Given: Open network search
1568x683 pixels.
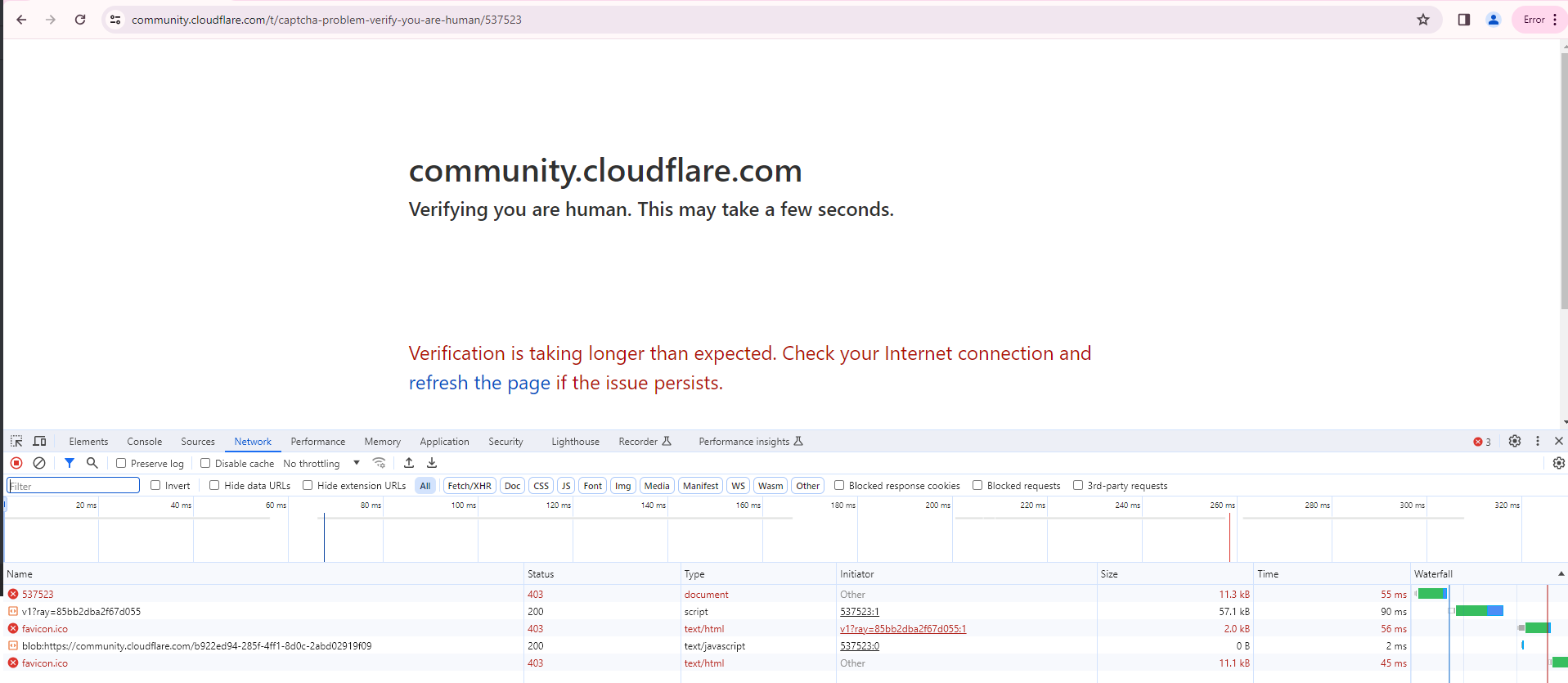Looking at the screenshot, I should 92,463.
